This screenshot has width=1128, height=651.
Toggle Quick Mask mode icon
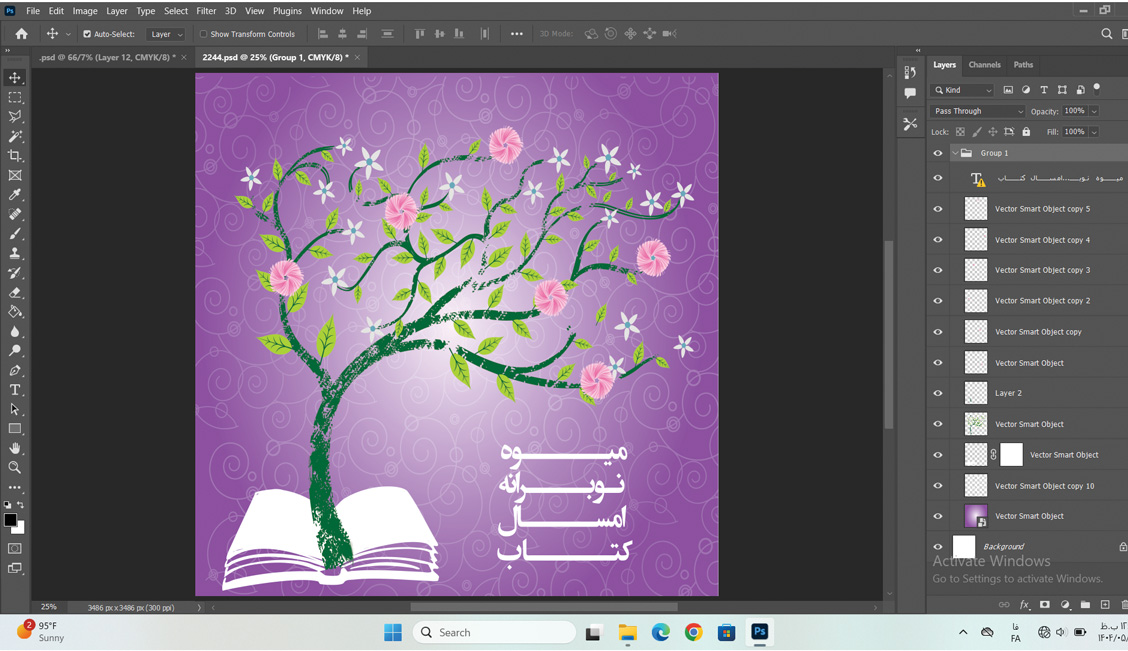click(14, 548)
